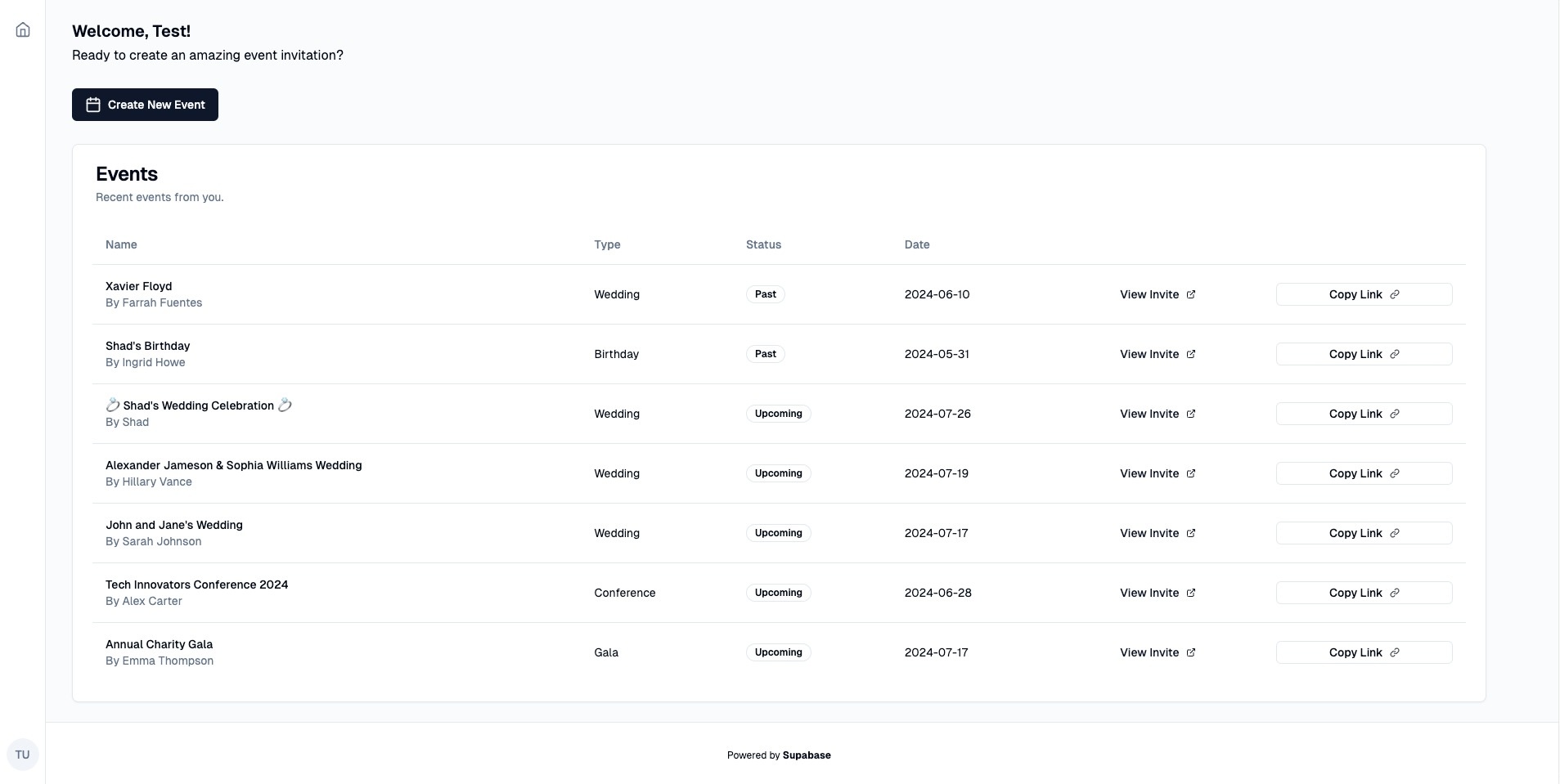Click the home icon in sidebar

23,30
